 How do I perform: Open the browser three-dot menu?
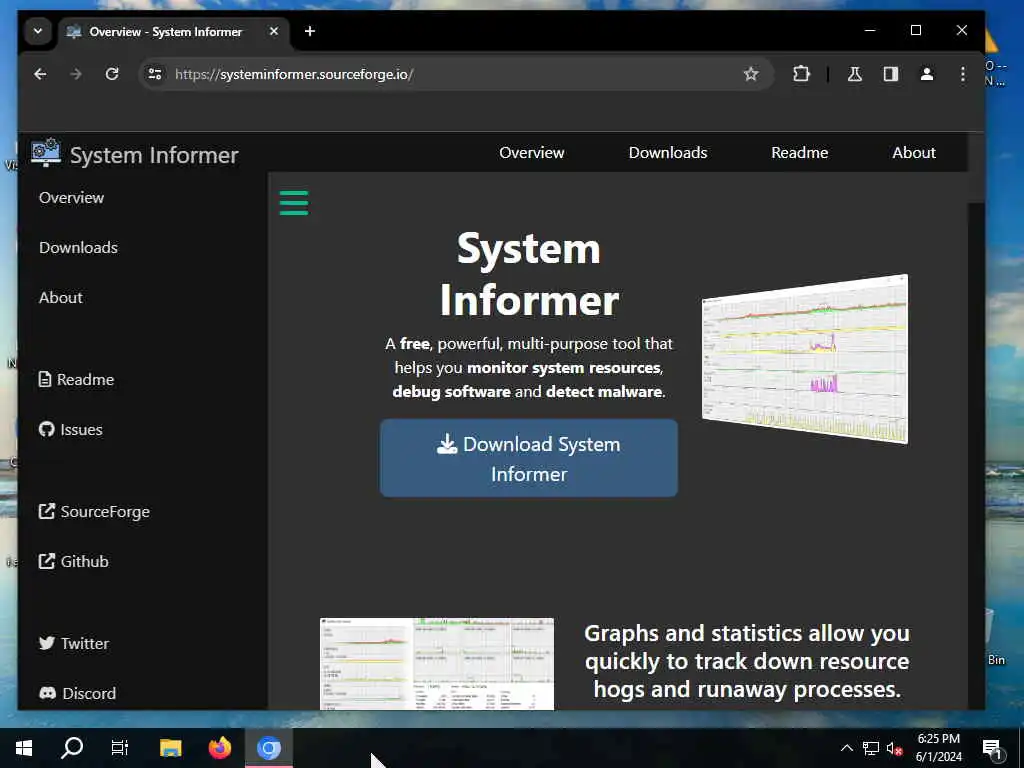coord(963,74)
